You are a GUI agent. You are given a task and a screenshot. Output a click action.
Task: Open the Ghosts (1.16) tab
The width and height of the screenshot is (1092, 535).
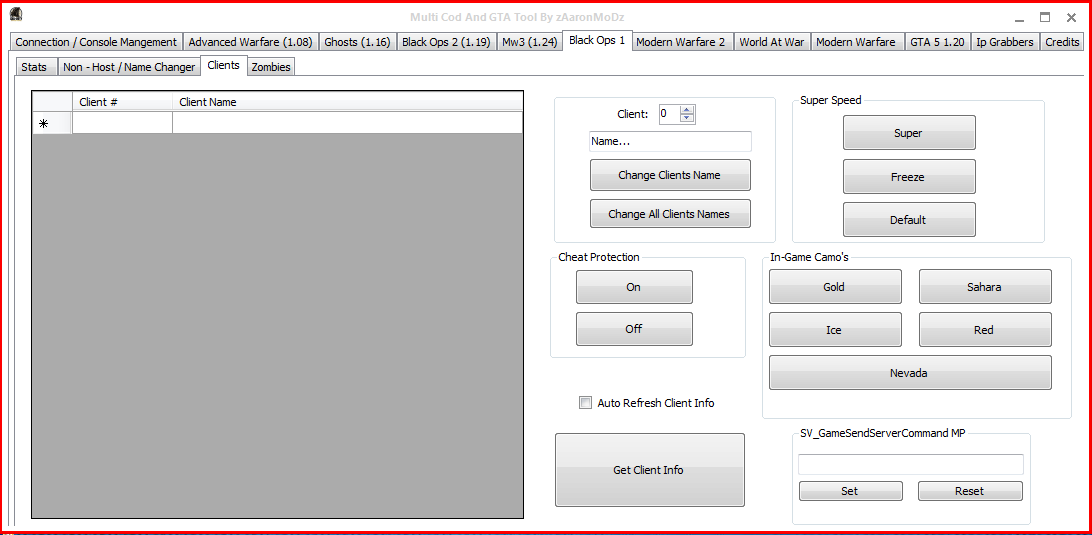(357, 42)
